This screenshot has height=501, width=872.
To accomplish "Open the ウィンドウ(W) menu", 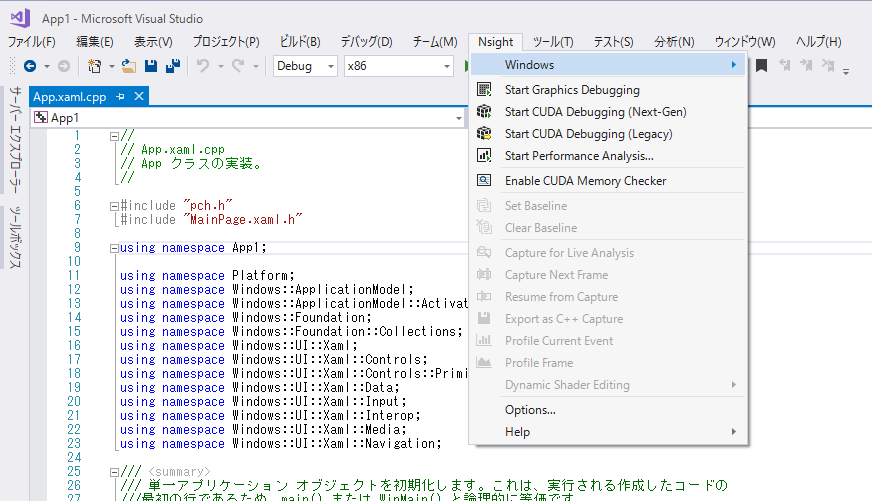I will [745, 42].
